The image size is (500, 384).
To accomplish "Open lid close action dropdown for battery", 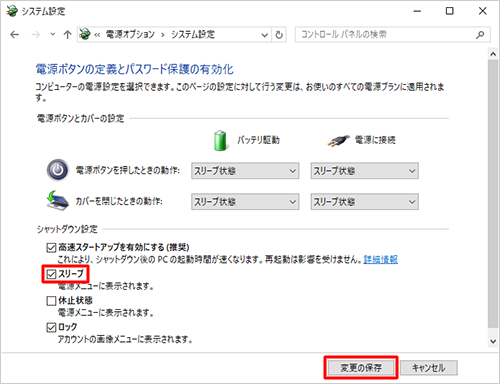I will click(245, 202).
